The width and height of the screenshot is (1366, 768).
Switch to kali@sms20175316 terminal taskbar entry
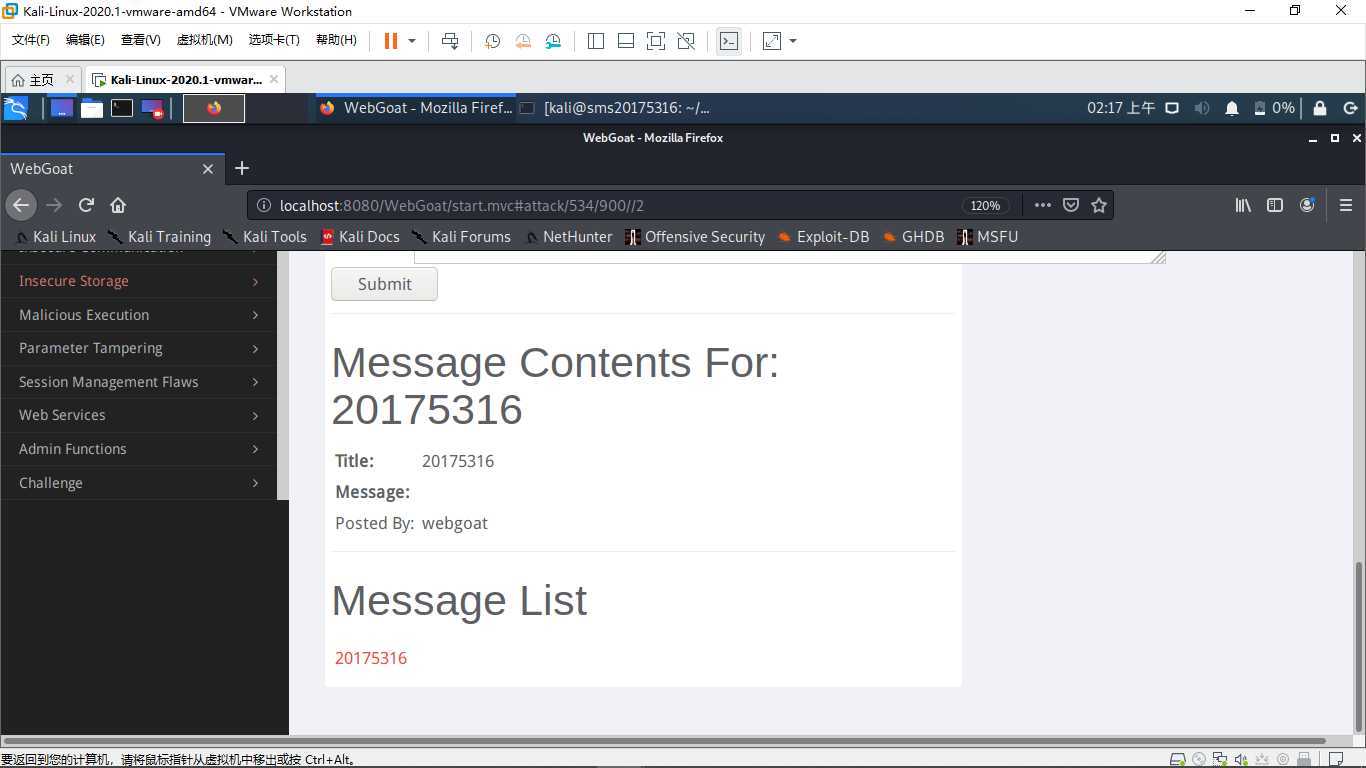pos(616,108)
